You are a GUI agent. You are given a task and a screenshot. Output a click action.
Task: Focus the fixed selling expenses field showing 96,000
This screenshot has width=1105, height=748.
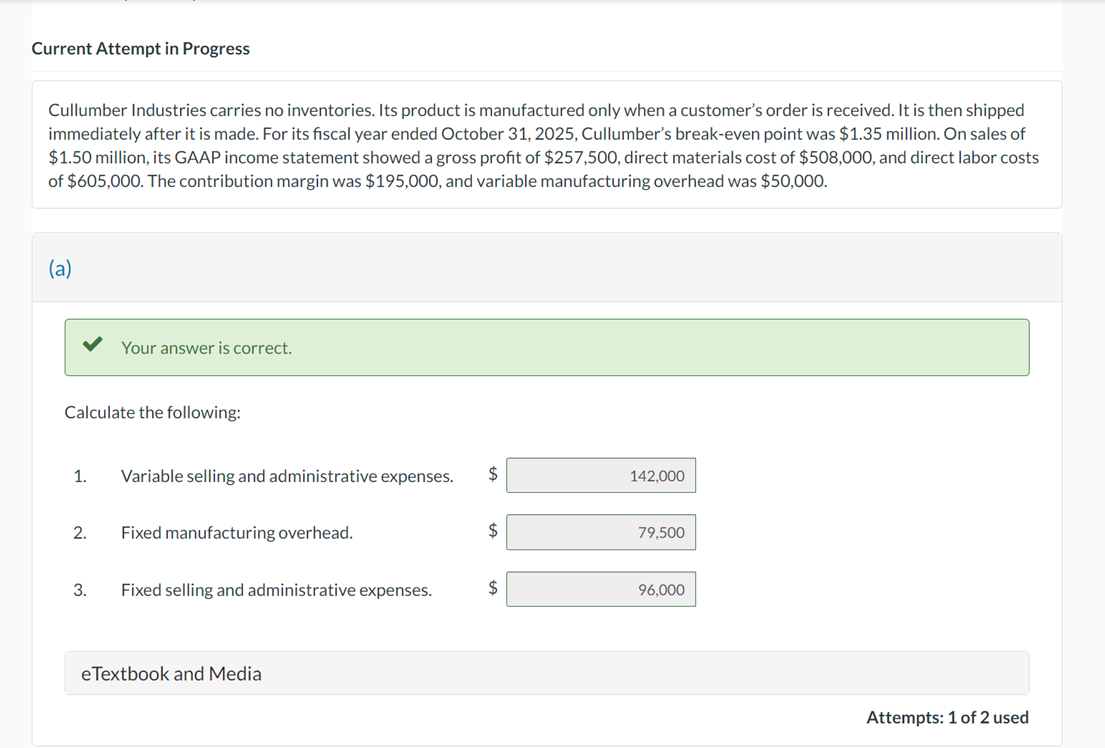click(601, 590)
